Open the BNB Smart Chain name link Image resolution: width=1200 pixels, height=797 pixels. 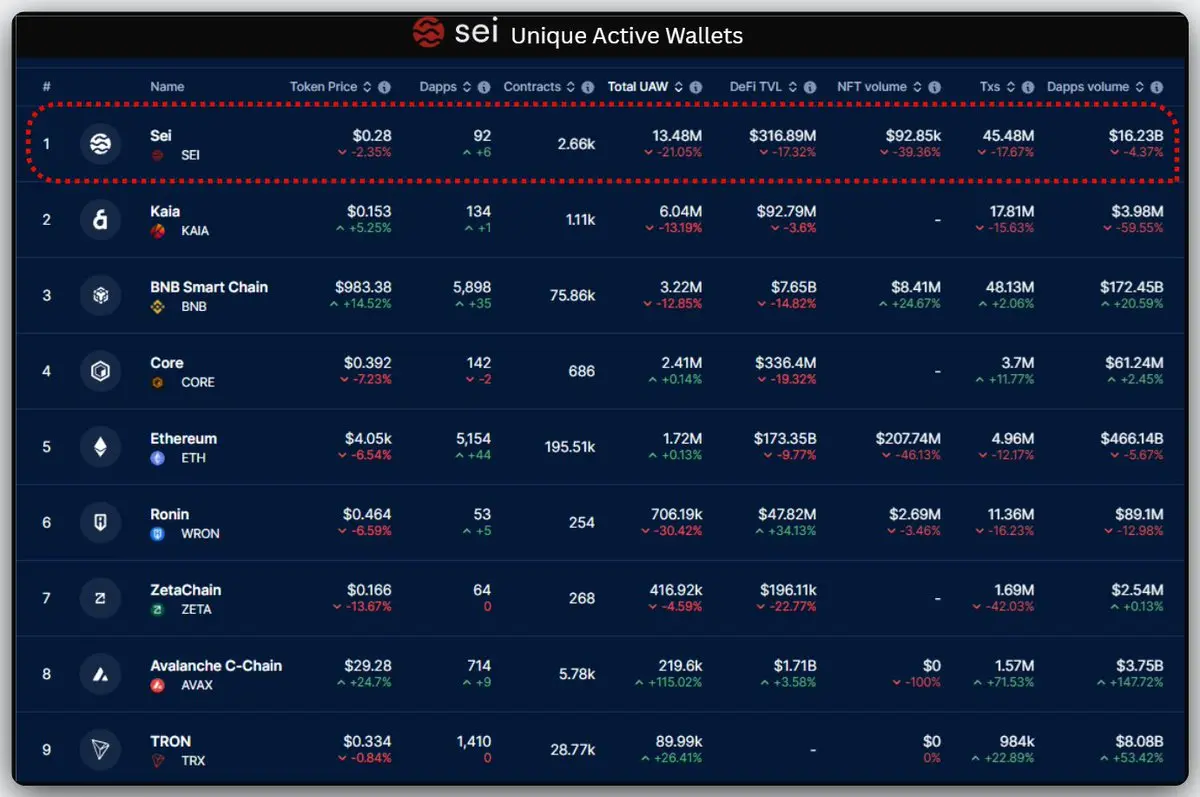click(x=209, y=287)
